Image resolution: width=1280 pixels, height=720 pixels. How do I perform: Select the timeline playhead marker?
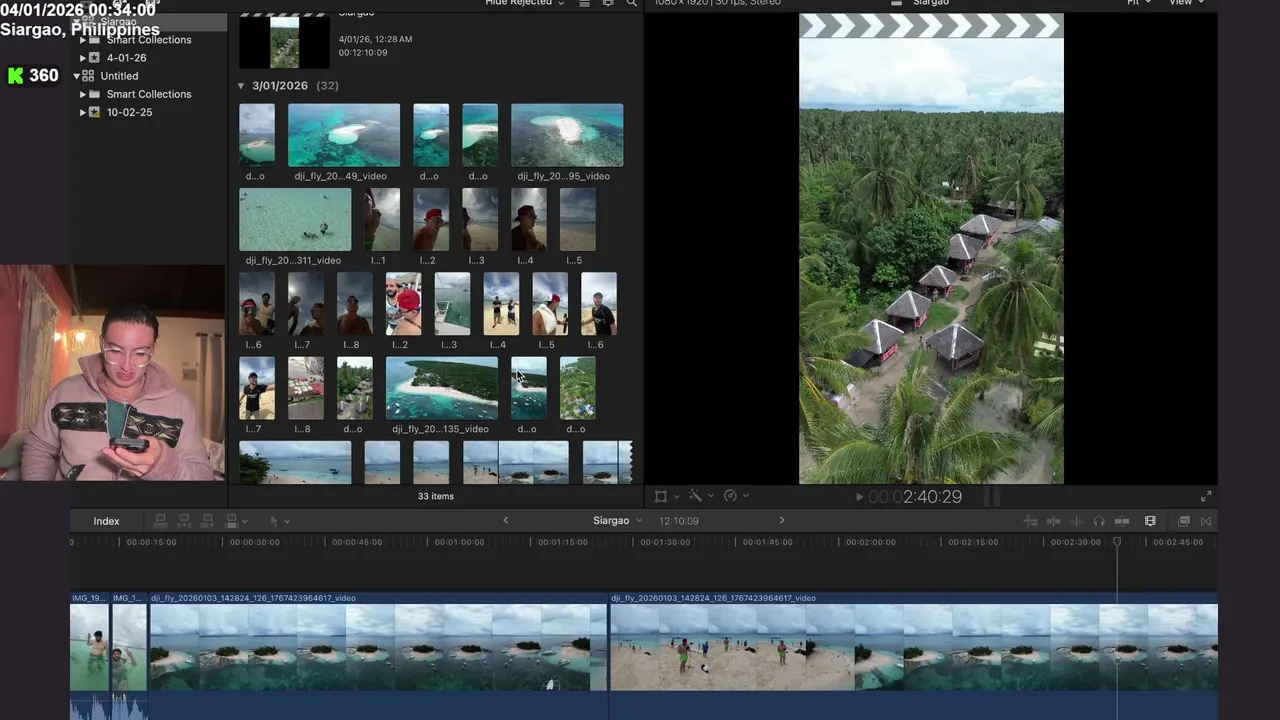click(x=1117, y=542)
